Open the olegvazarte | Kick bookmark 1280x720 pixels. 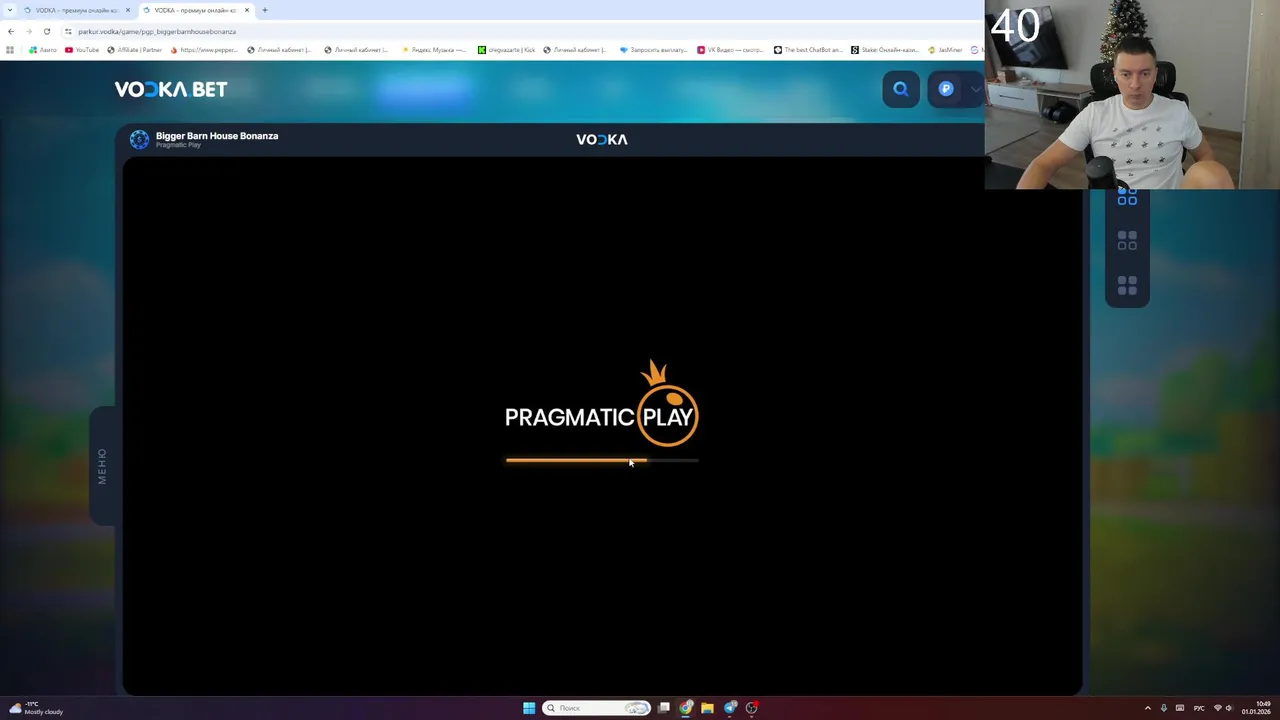click(506, 50)
